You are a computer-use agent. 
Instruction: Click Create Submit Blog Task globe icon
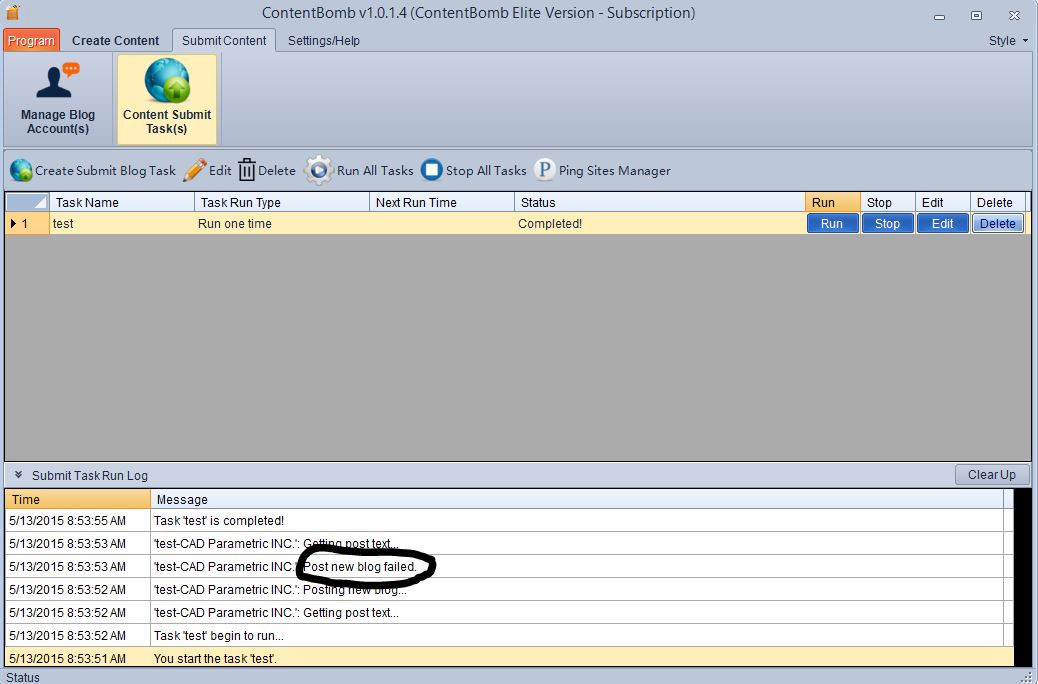coord(21,170)
